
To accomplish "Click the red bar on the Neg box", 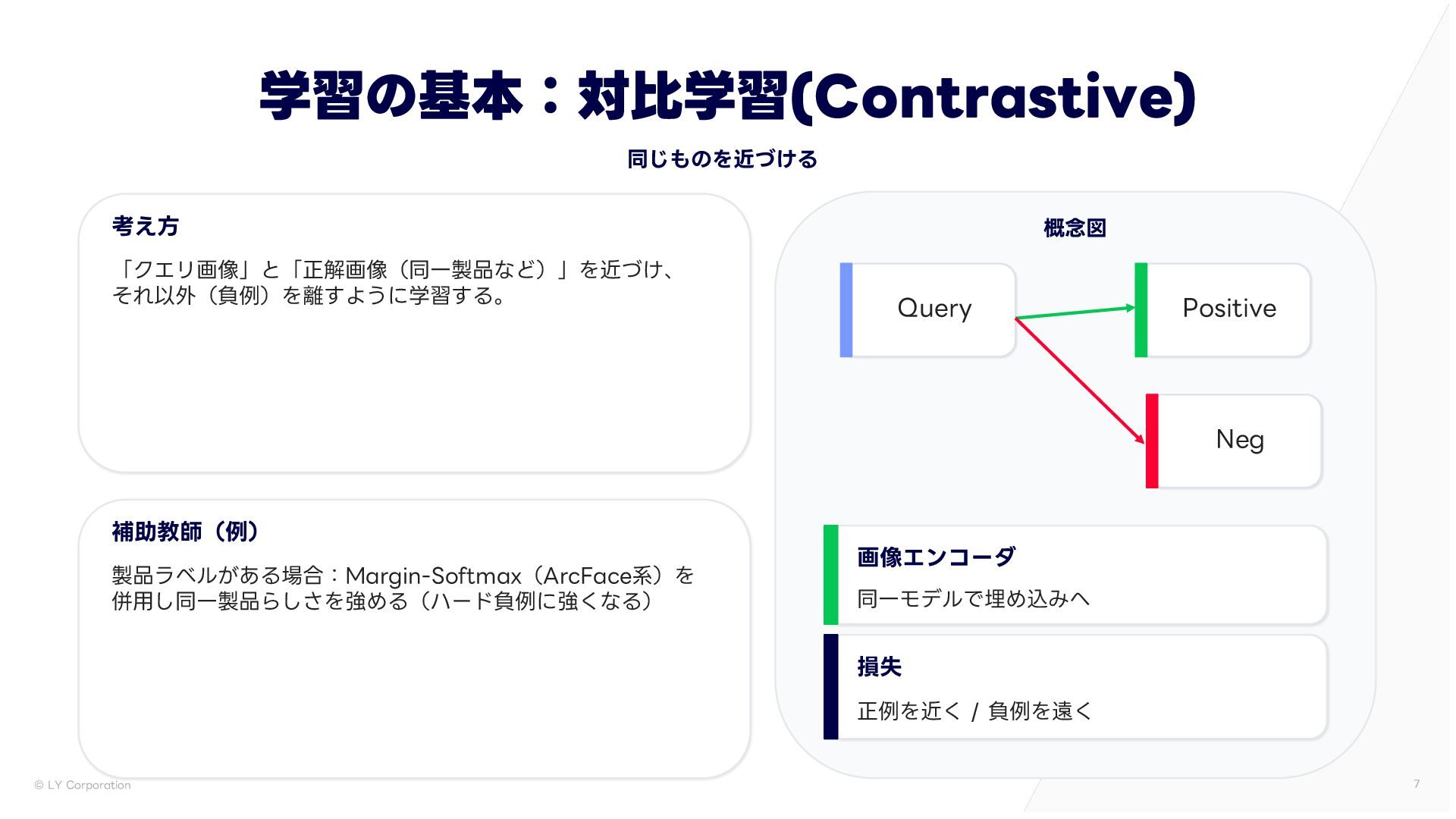I will click(1152, 441).
